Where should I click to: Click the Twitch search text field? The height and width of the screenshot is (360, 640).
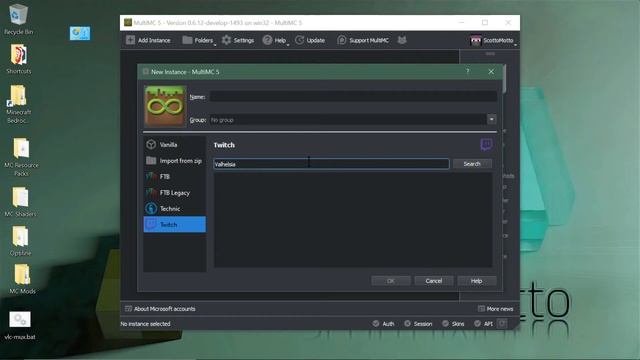(x=331, y=164)
